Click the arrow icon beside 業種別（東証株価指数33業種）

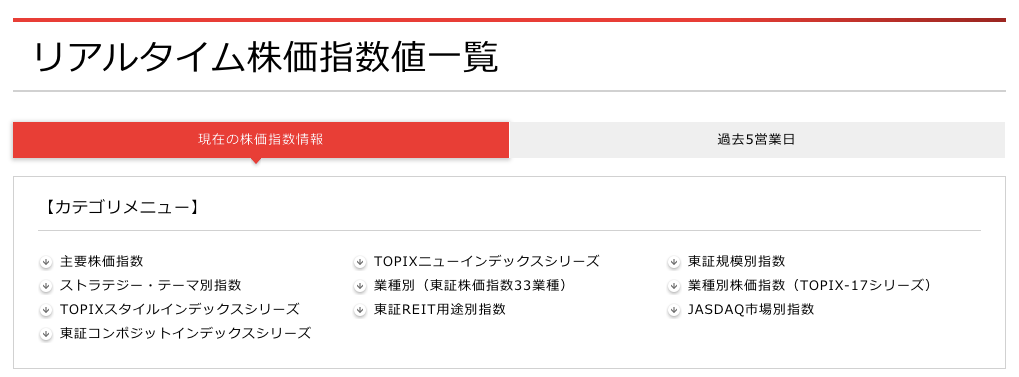[x=360, y=287]
